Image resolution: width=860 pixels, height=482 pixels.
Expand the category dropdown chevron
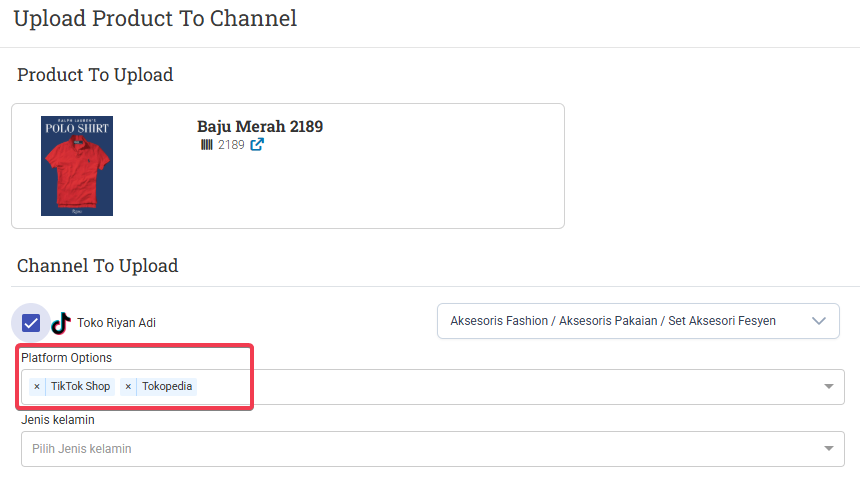point(819,321)
